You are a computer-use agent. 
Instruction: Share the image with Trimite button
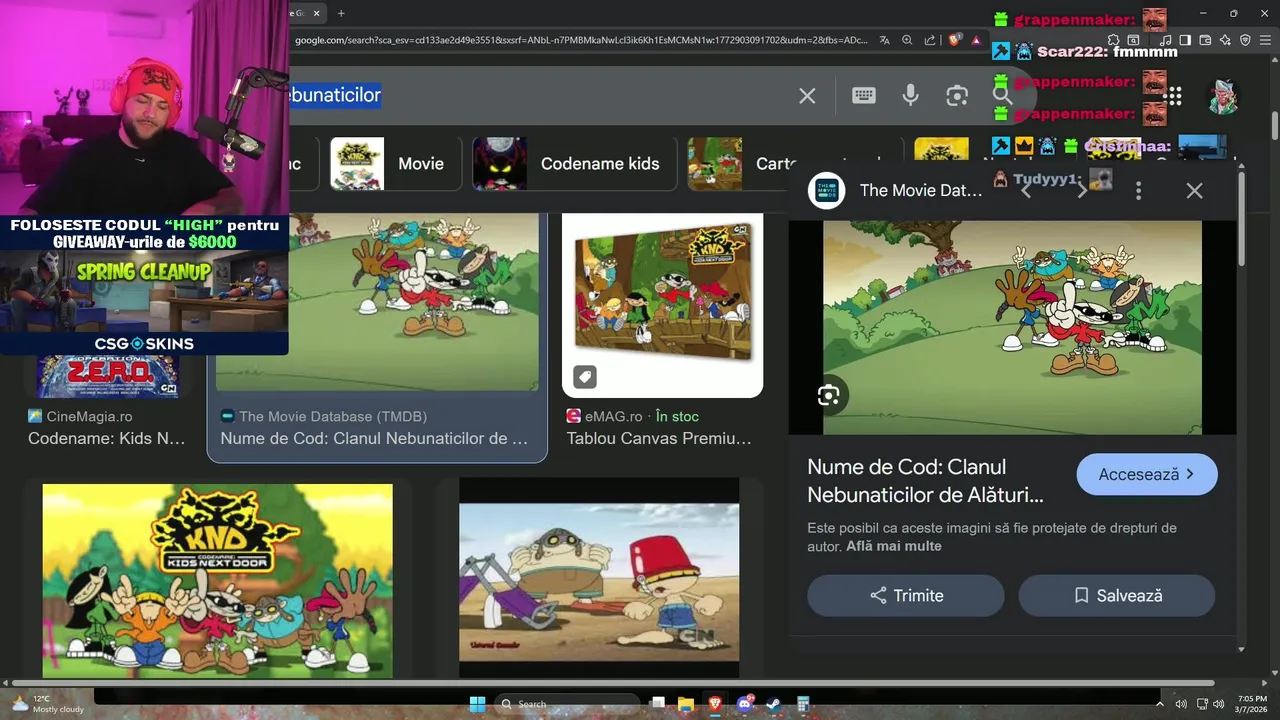click(x=906, y=595)
